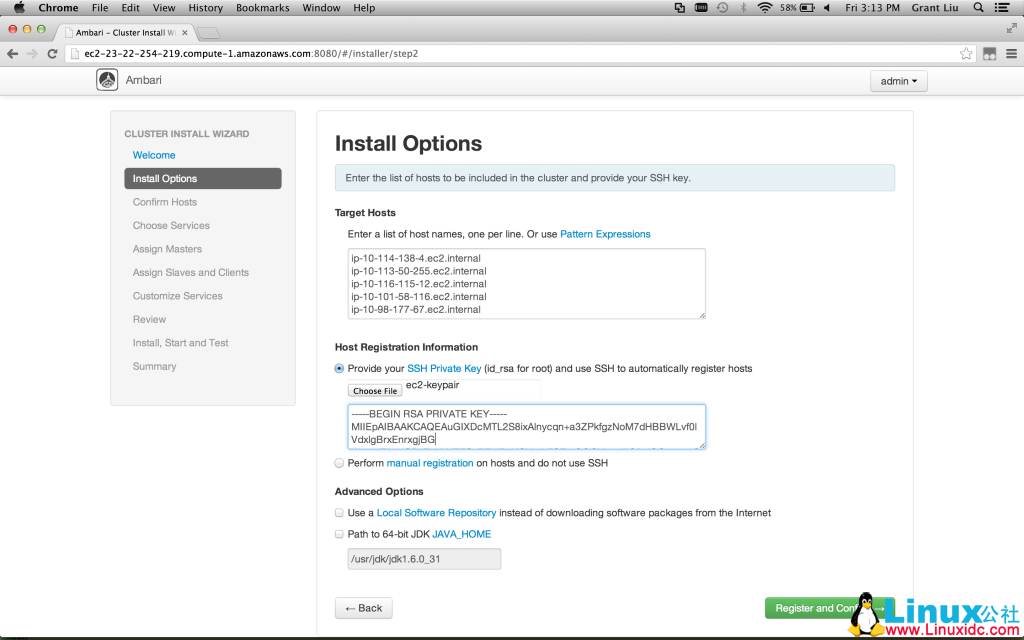
Task: Expand the admin dropdown
Action: pyautogui.click(x=898, y=82)
